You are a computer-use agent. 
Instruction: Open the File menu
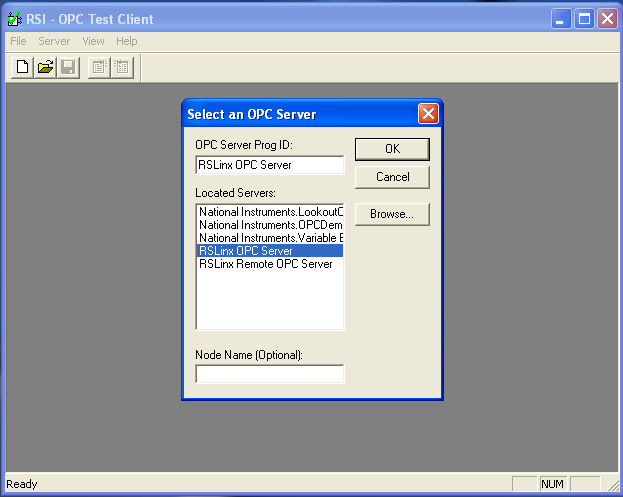tap(18, 41)
